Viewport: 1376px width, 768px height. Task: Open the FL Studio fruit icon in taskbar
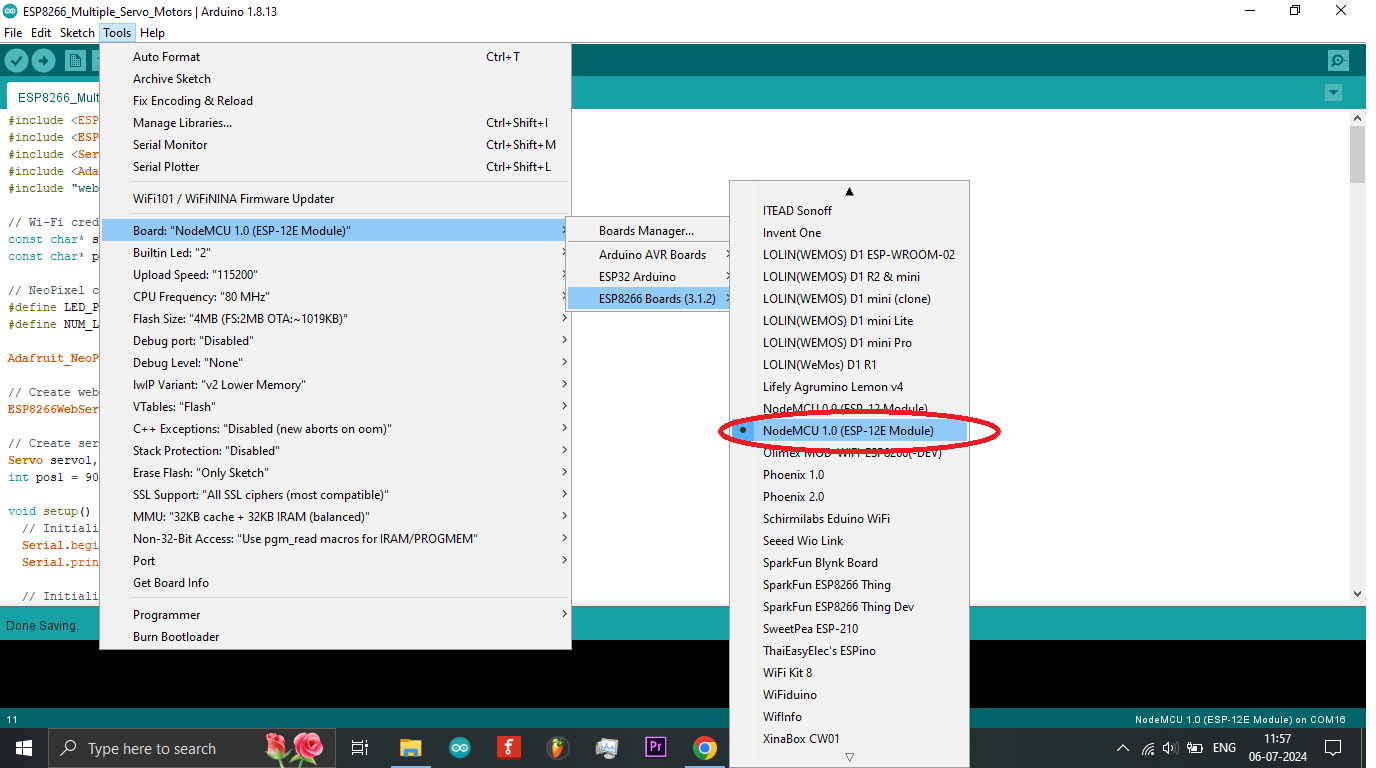pyautogui.click(x=557, y=748)
